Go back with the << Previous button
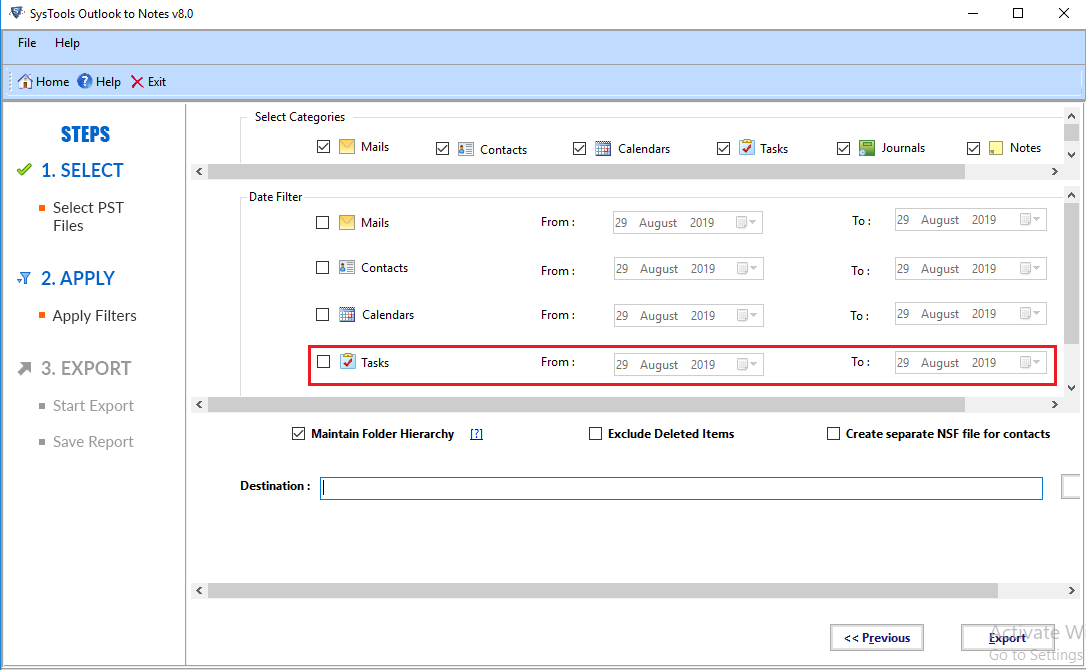1086x670 pixels. [x=877, y=637]
